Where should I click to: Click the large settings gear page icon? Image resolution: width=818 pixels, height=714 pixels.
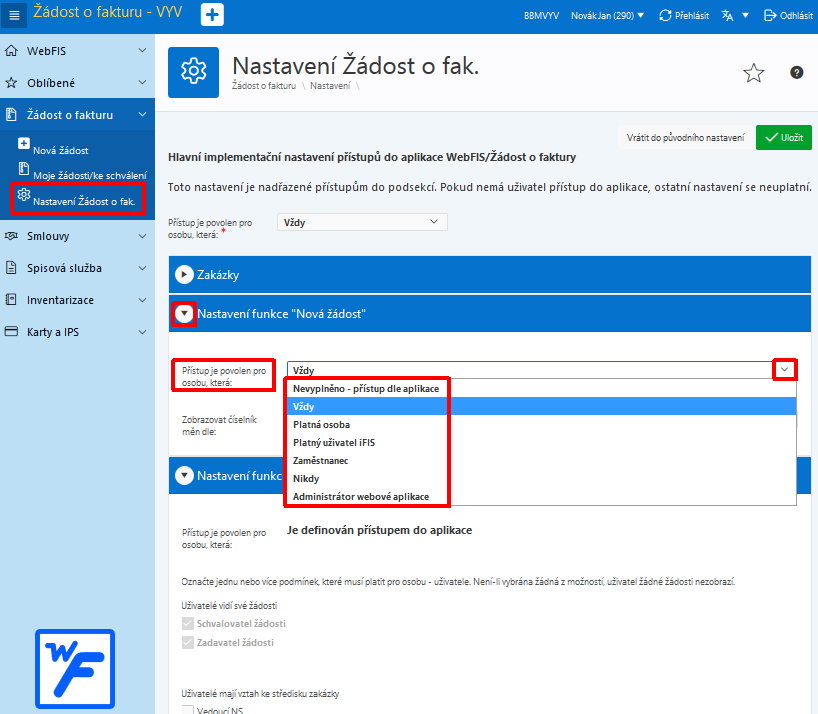pos(194,72)
